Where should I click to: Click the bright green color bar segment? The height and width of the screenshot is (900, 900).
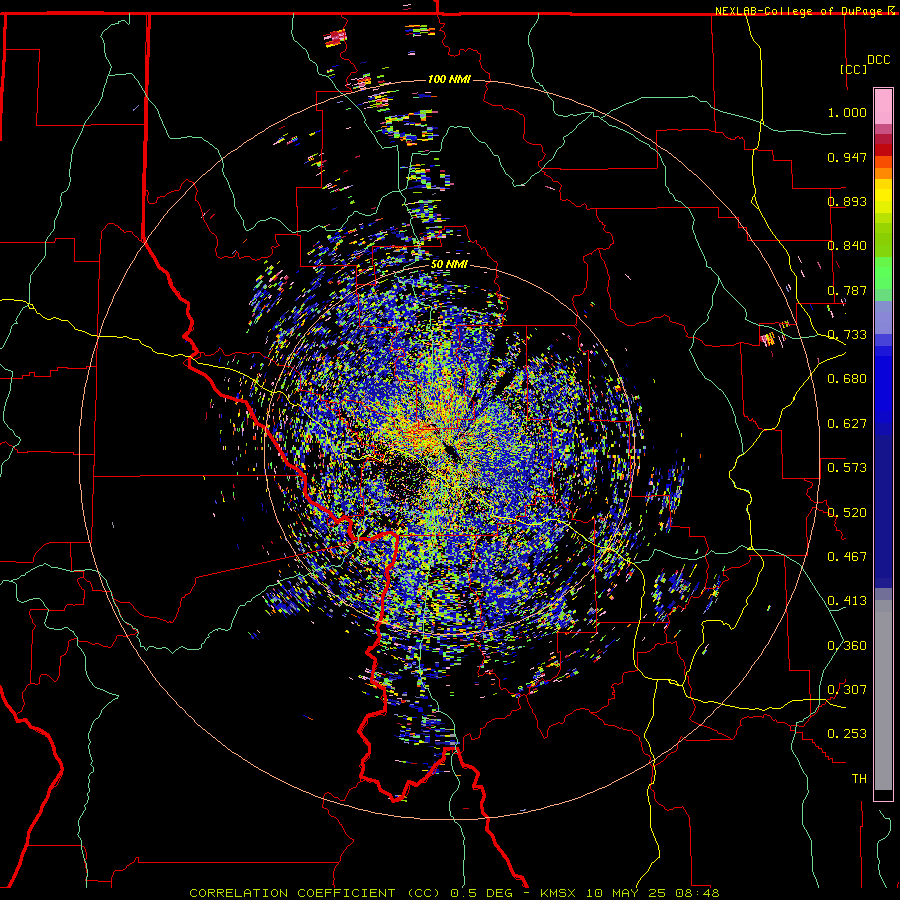click(x=883, y=273)
